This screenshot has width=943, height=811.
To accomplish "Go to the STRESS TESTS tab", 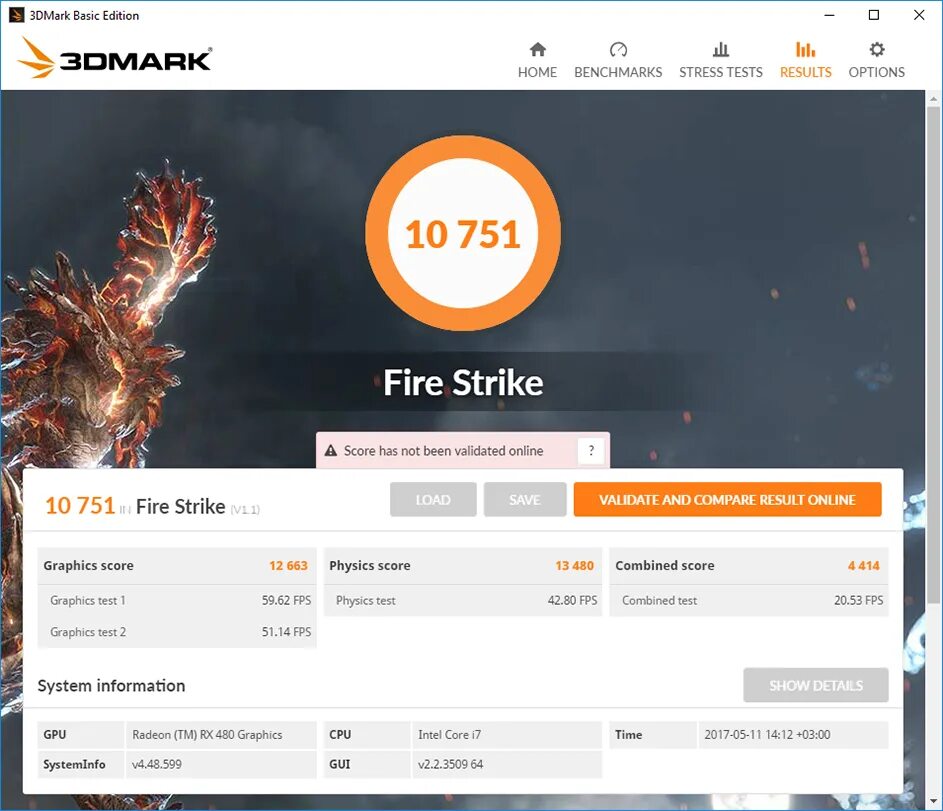I will [720, 60].
